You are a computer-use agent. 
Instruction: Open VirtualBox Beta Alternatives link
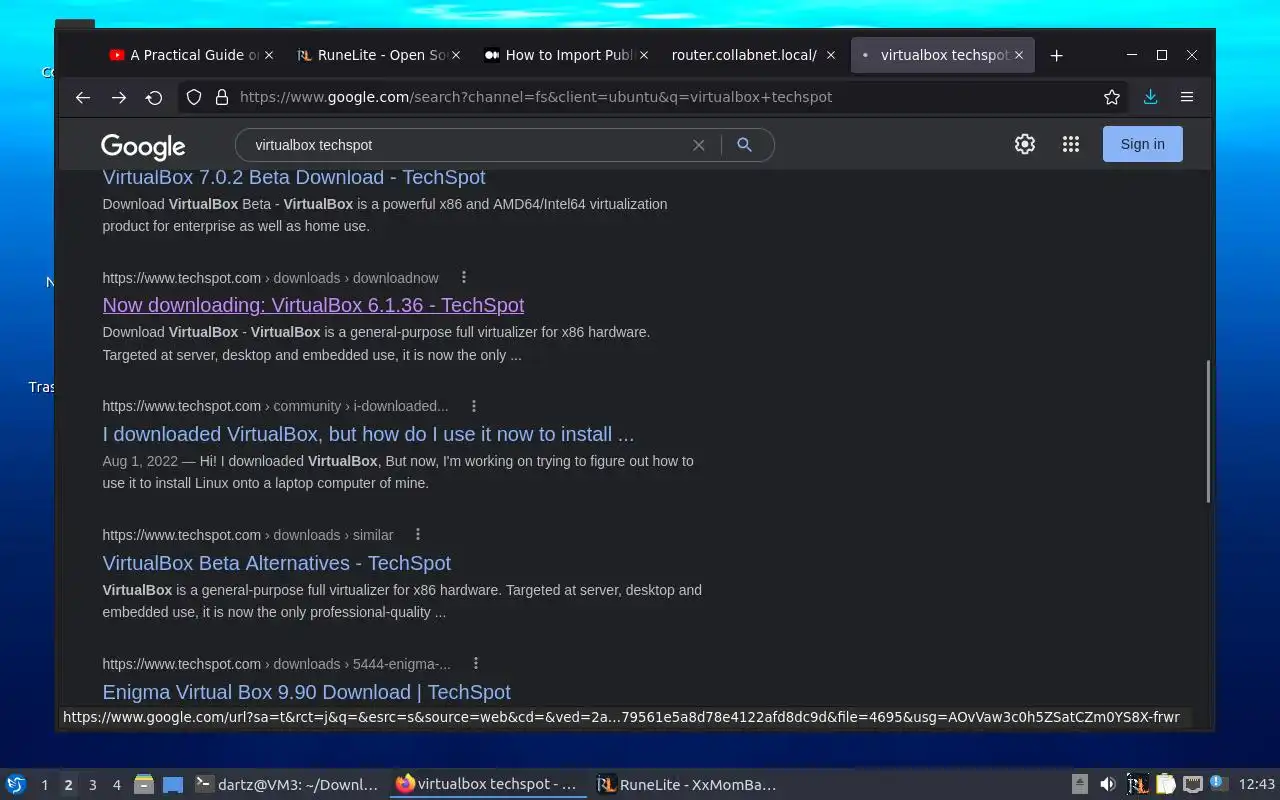click(x=276, y=563)
